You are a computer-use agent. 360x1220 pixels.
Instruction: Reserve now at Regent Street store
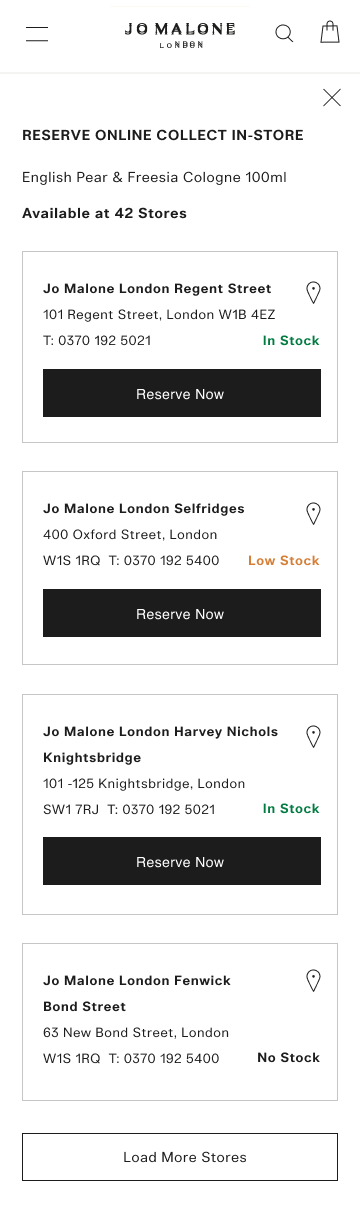point(182,393)
